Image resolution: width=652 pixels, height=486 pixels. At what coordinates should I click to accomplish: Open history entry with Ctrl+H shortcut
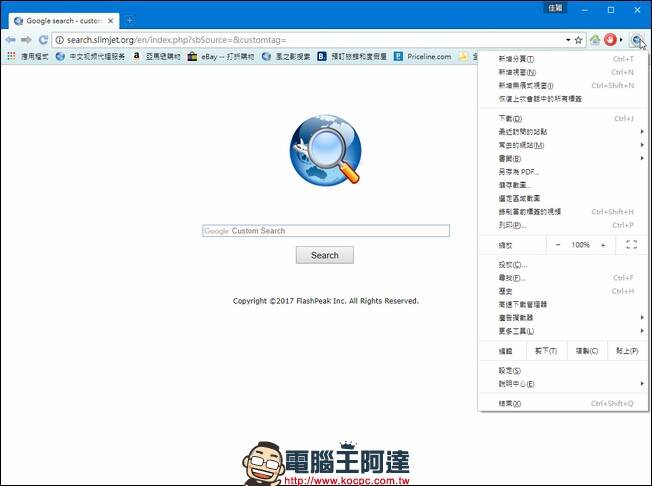[x=563, y=291]
